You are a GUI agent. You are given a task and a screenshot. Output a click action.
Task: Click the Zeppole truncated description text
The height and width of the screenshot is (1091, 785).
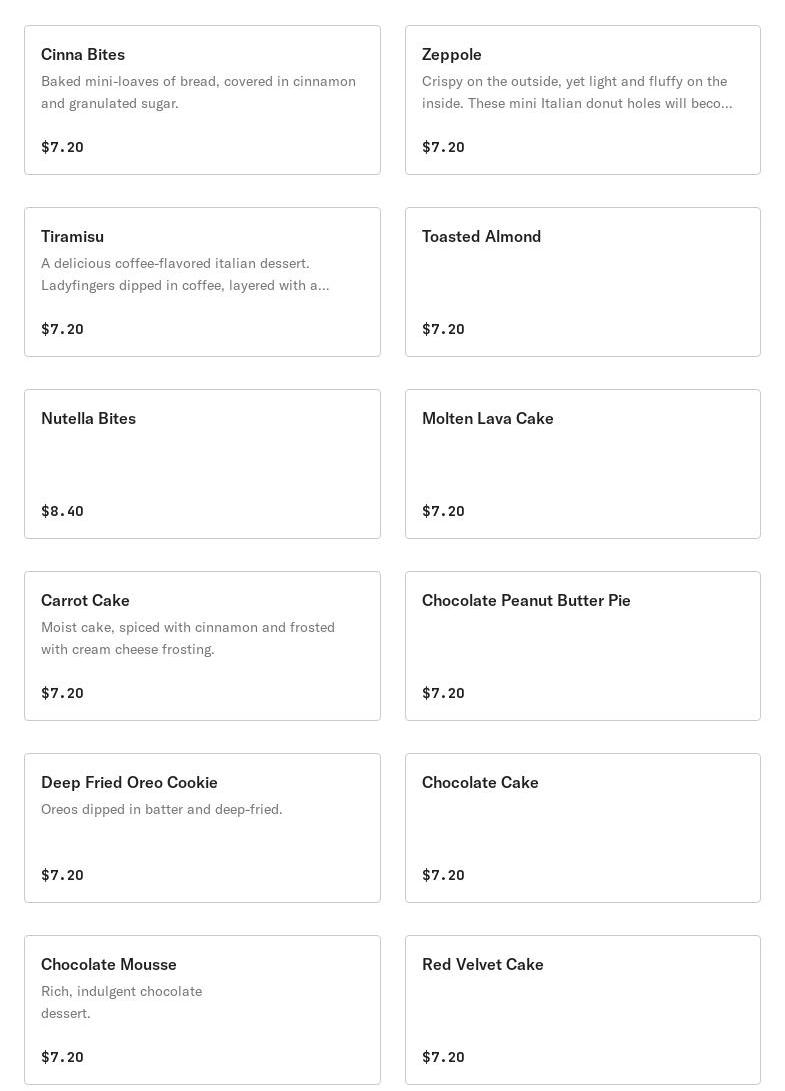click(x=576, y=92)
